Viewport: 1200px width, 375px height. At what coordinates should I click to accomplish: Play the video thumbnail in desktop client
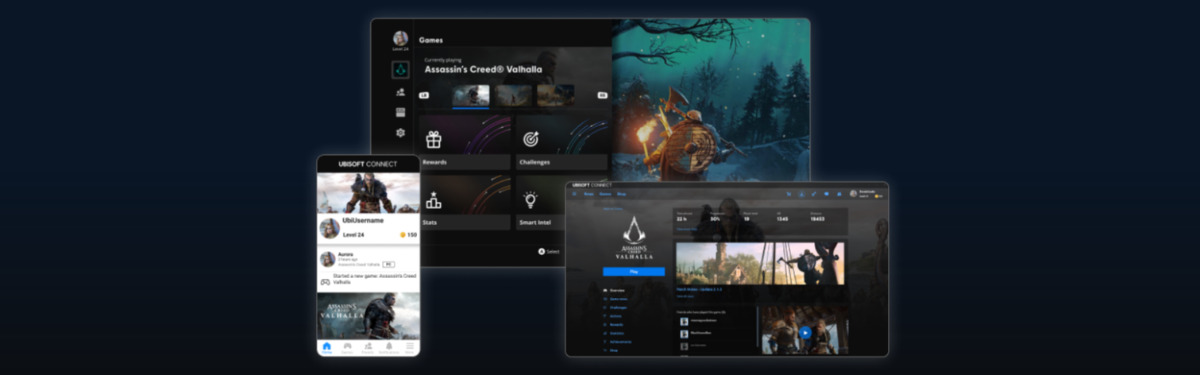tap(805, 332)
